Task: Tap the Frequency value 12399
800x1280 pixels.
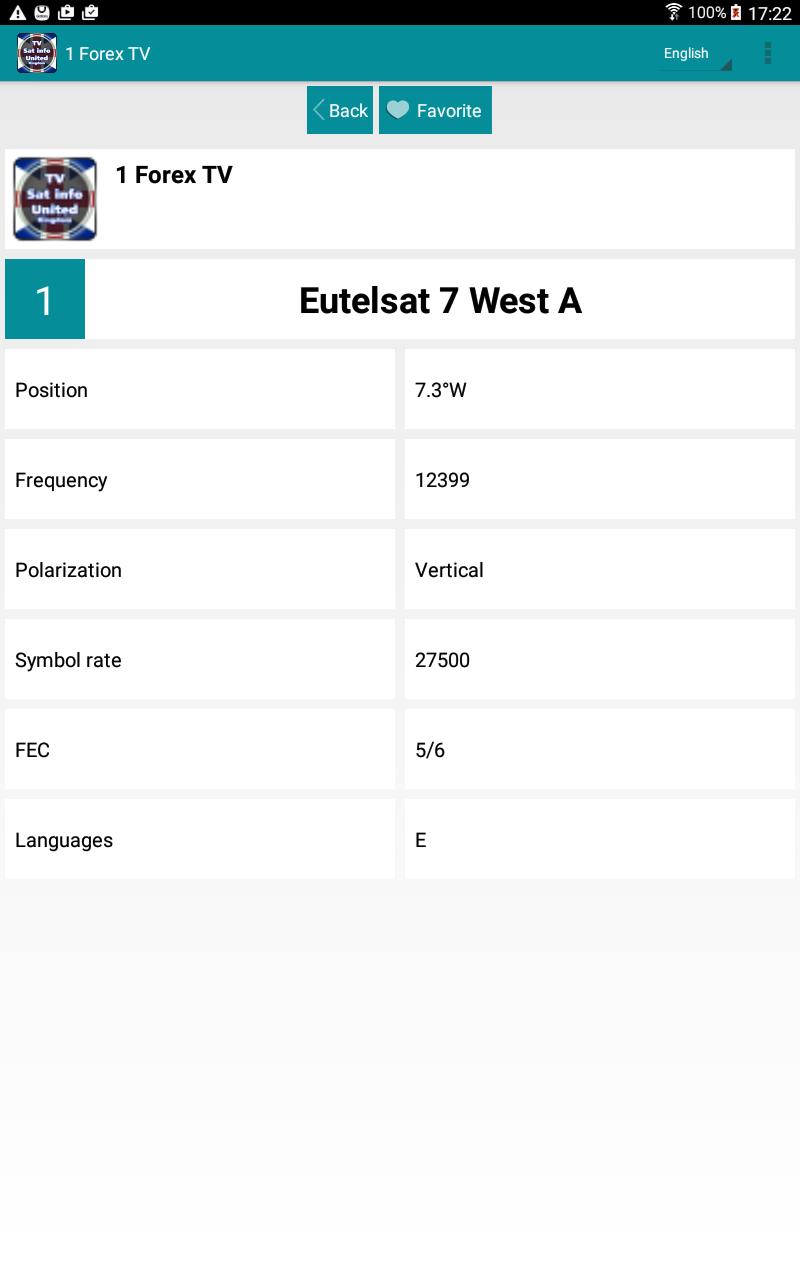Action: click(442, 480)
